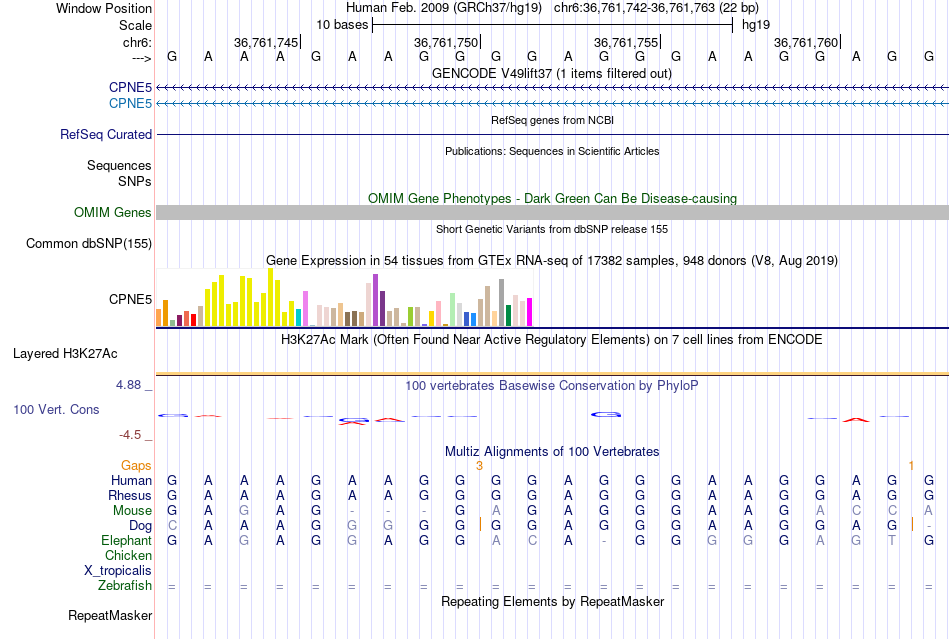The image size is (950, 639).
Task: Click the 4.88 upper PhyloP axis value
Action: tap(128, 385)
